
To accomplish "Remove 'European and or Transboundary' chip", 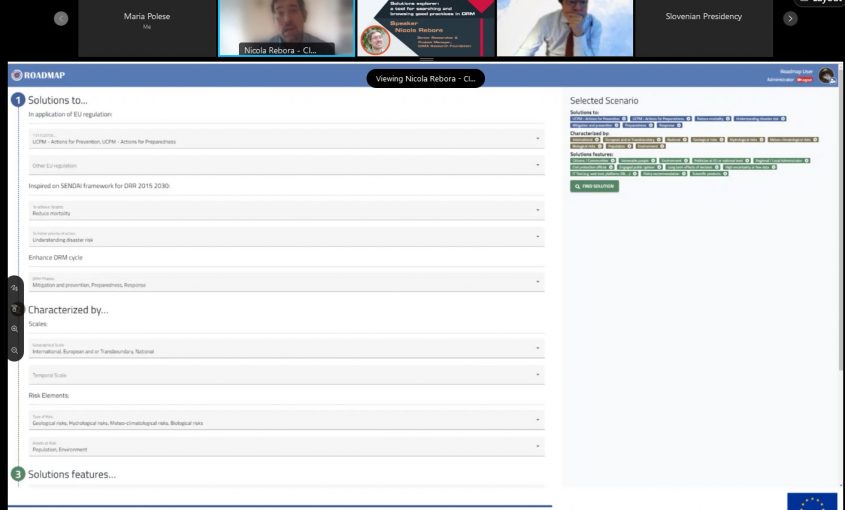I will (x=659, y=140).
